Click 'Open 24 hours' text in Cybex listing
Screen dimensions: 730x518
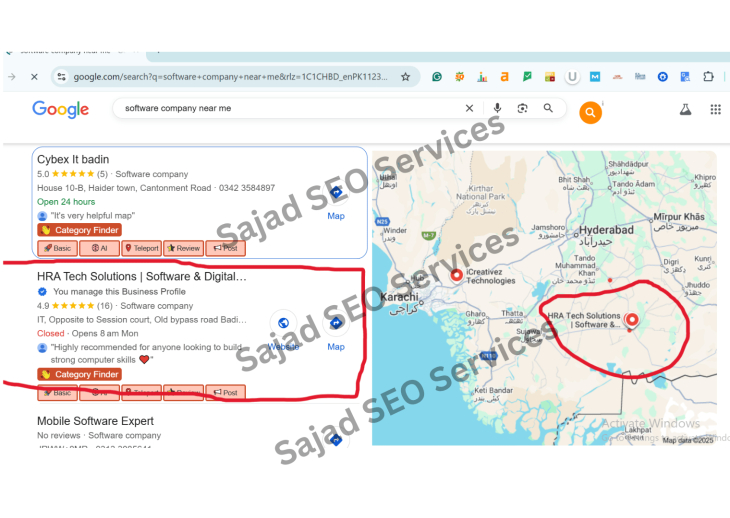pyautogui.click(x=66, y=202)
